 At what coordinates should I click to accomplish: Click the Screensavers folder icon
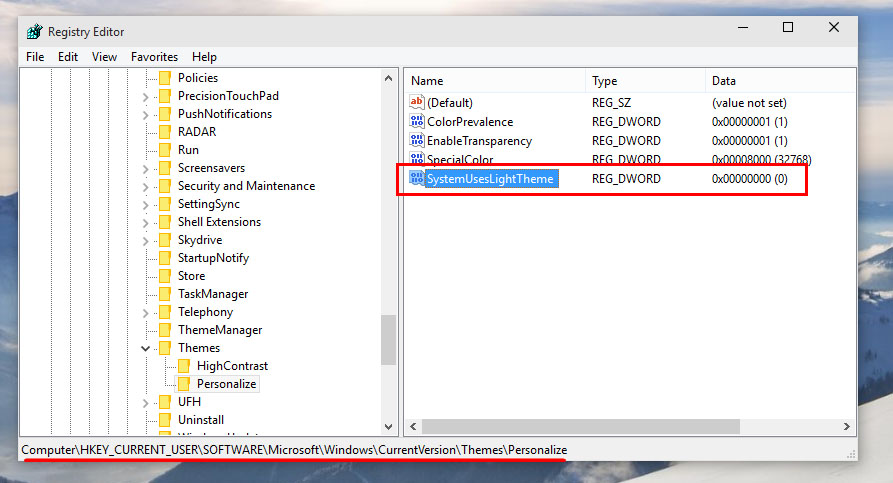[x=165, y=168]
